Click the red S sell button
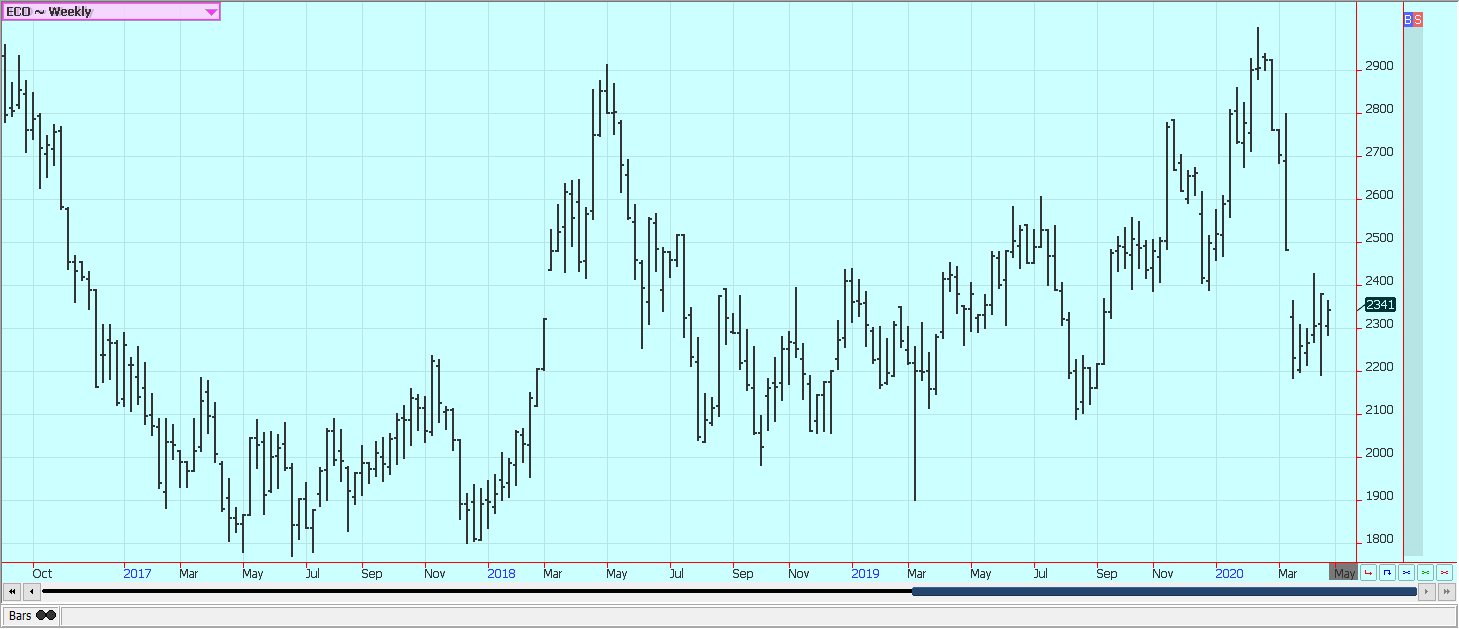 [x=1418, y=20]
